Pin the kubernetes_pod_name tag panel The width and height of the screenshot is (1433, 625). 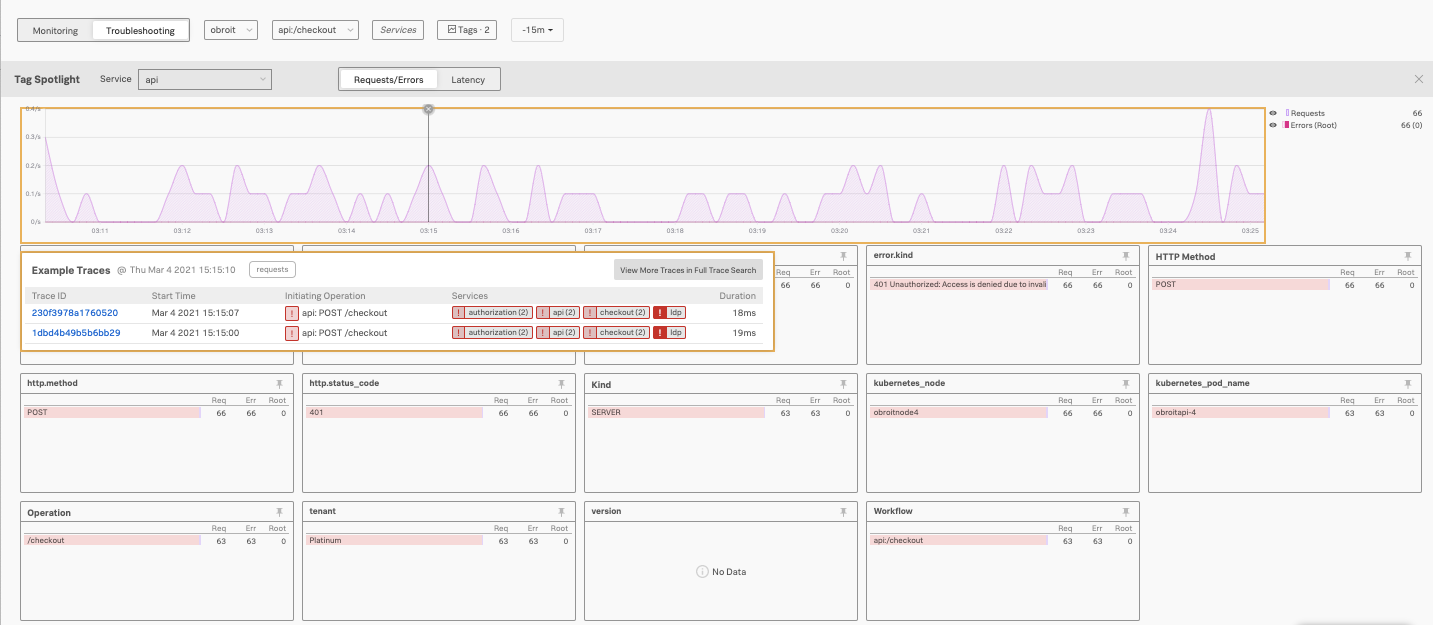coord(1407,383)
